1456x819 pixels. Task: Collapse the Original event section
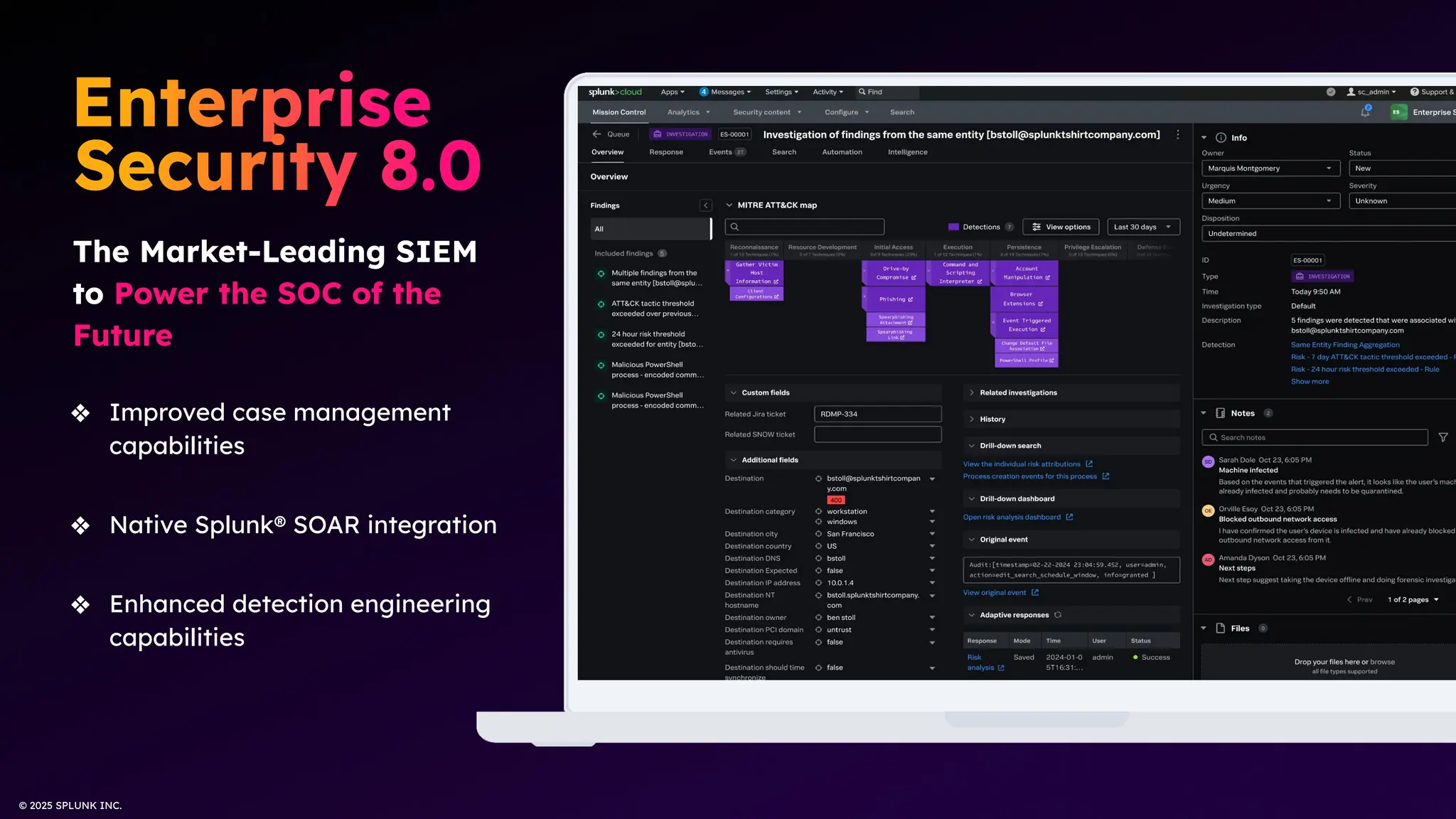point(972,540)
